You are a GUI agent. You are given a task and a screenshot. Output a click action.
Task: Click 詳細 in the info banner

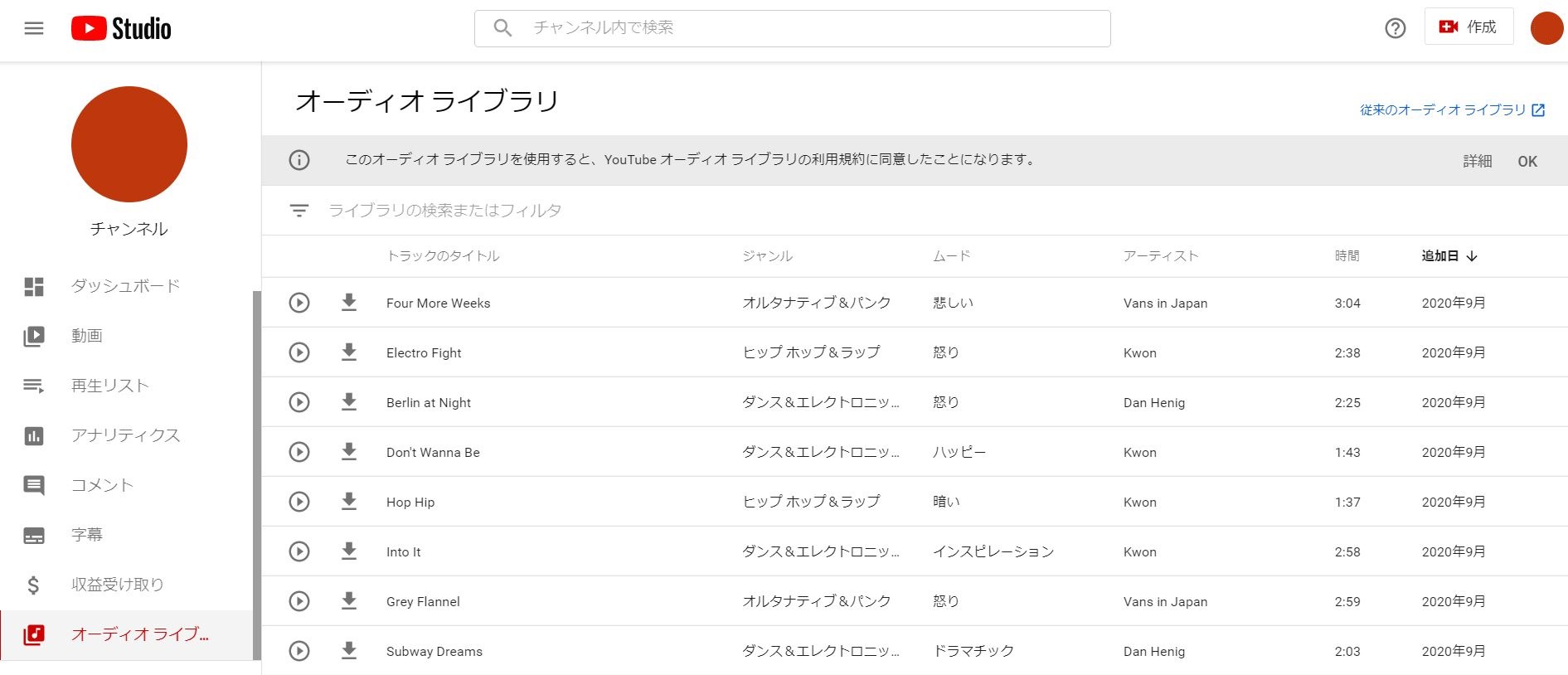tap(1477, 161)
